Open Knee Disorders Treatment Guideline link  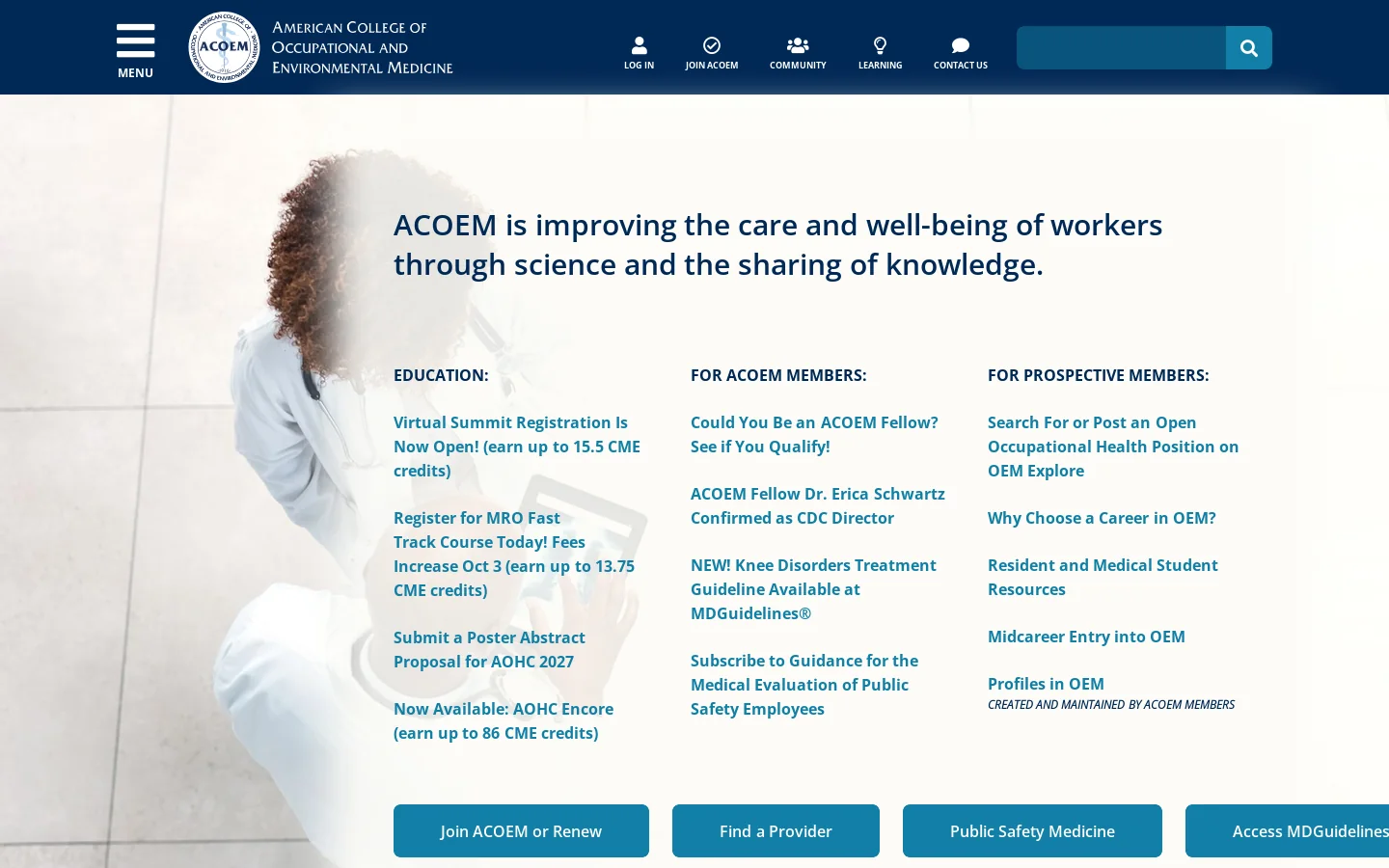(x=813, y=589)
